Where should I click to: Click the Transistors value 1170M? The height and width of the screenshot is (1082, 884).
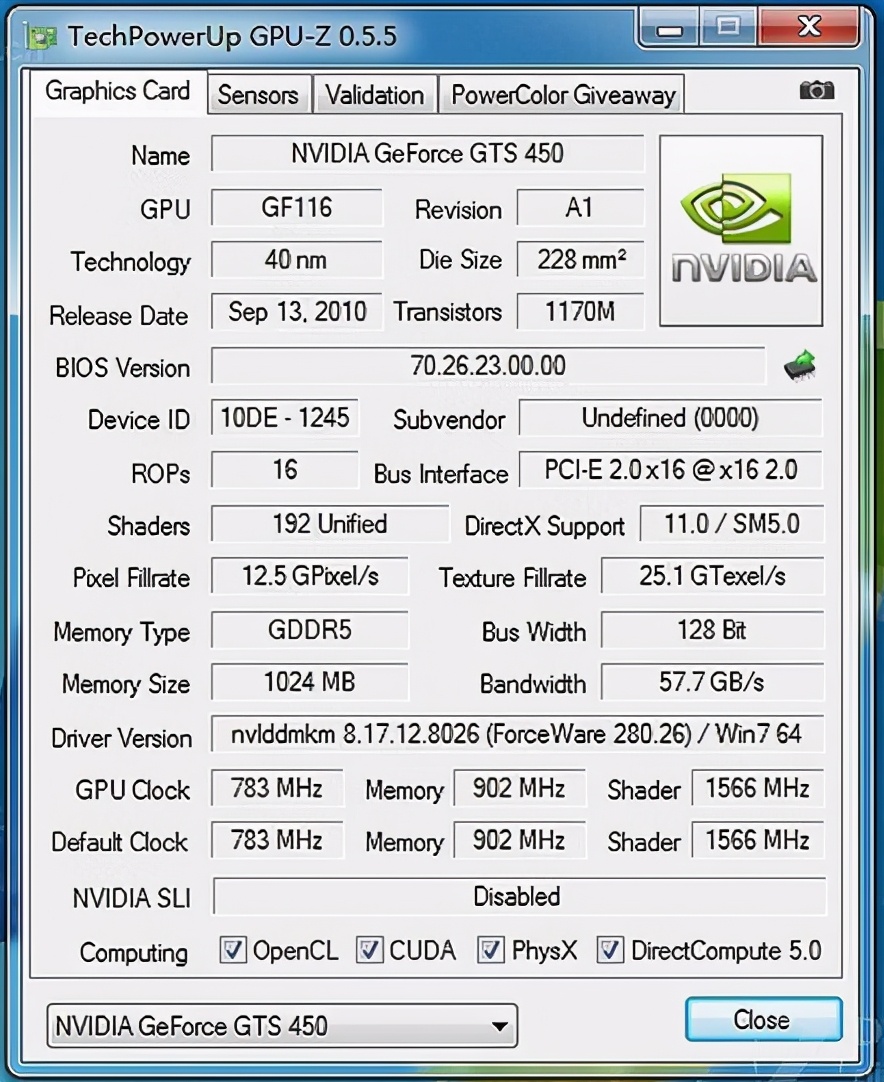(x=580, y=312)
